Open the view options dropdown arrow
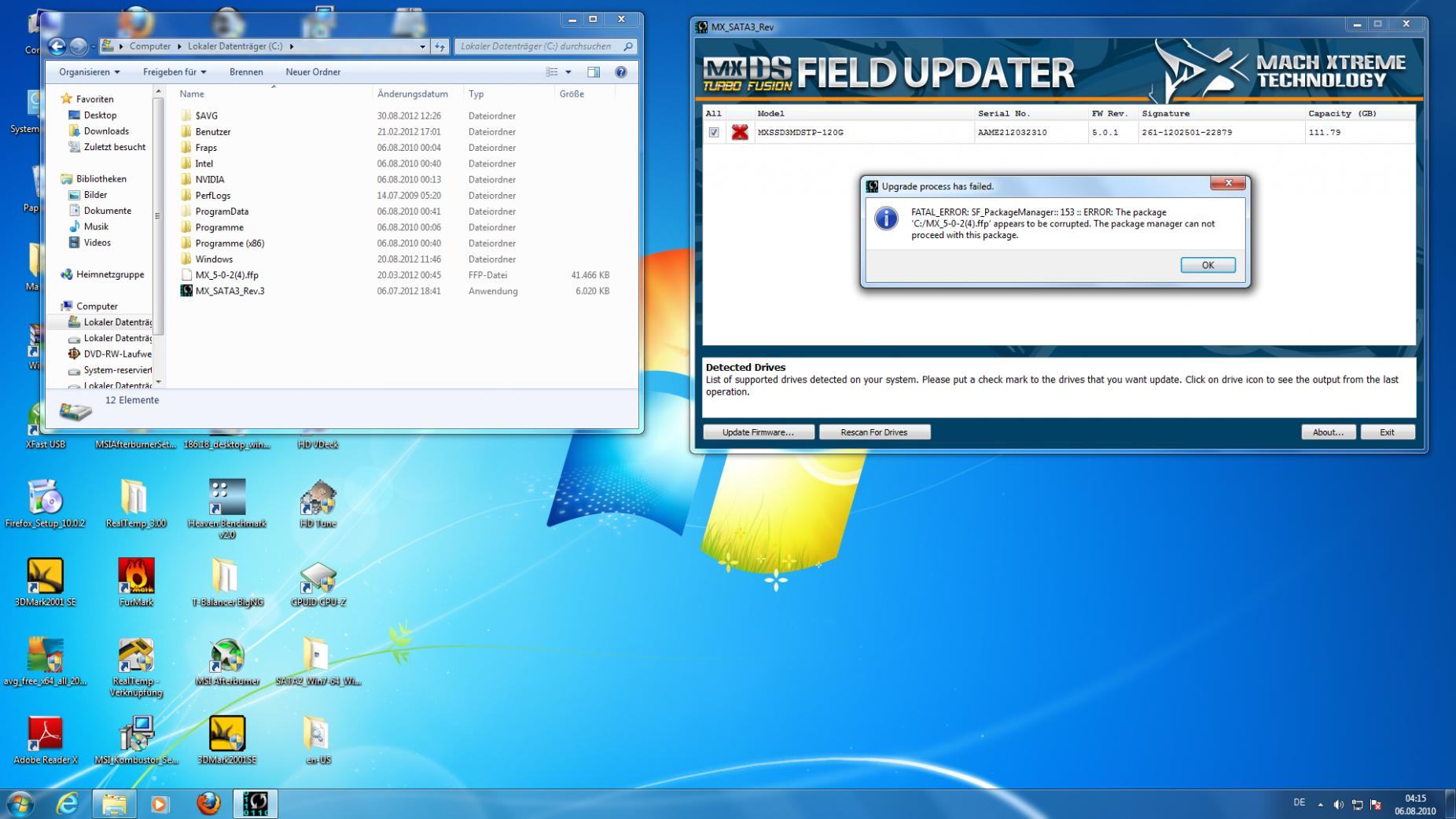Viewport: 1456px width, 819px height. click(568, 72)
